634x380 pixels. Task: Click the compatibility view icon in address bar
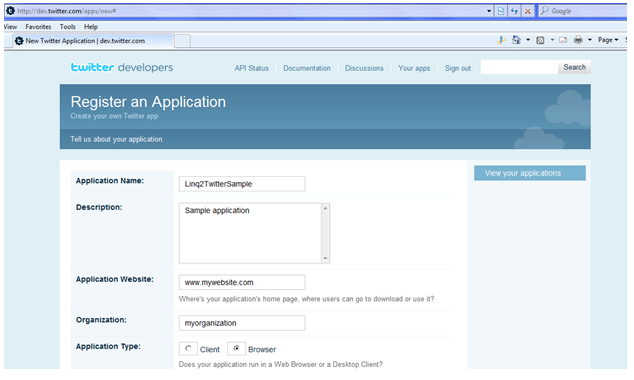click(501, 11)
